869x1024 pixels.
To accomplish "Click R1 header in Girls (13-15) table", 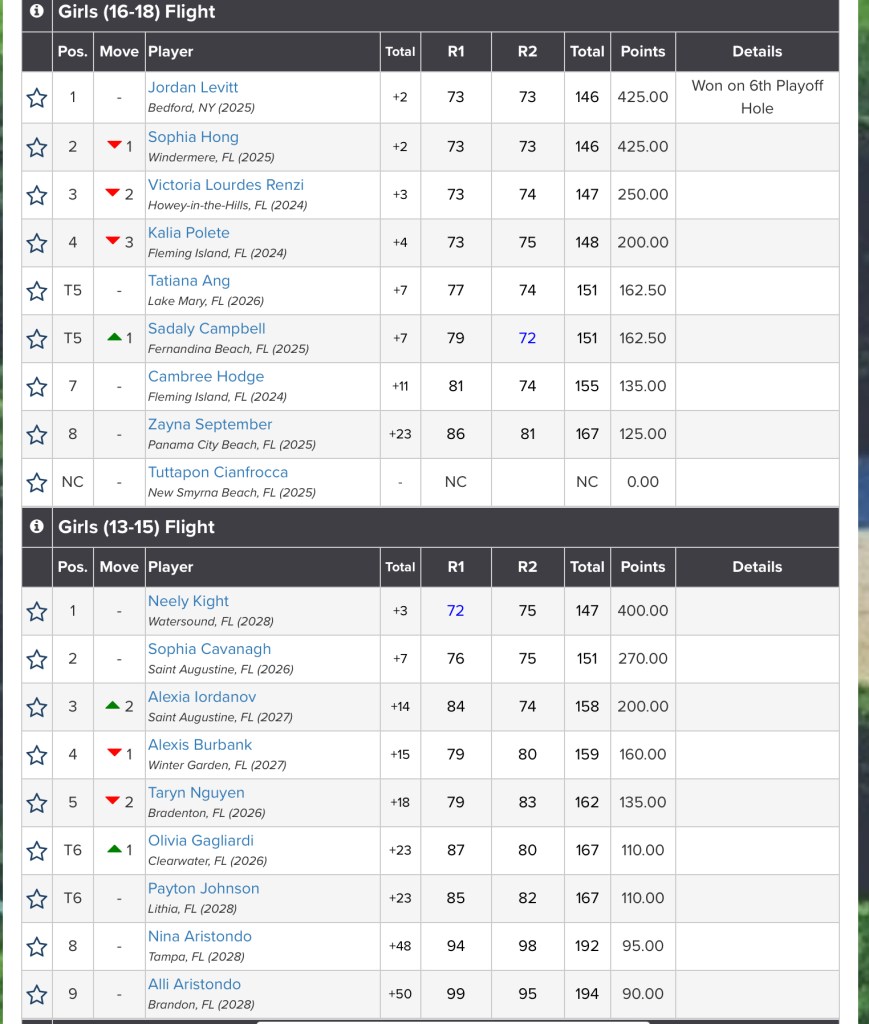I will (x=455, y=567).
